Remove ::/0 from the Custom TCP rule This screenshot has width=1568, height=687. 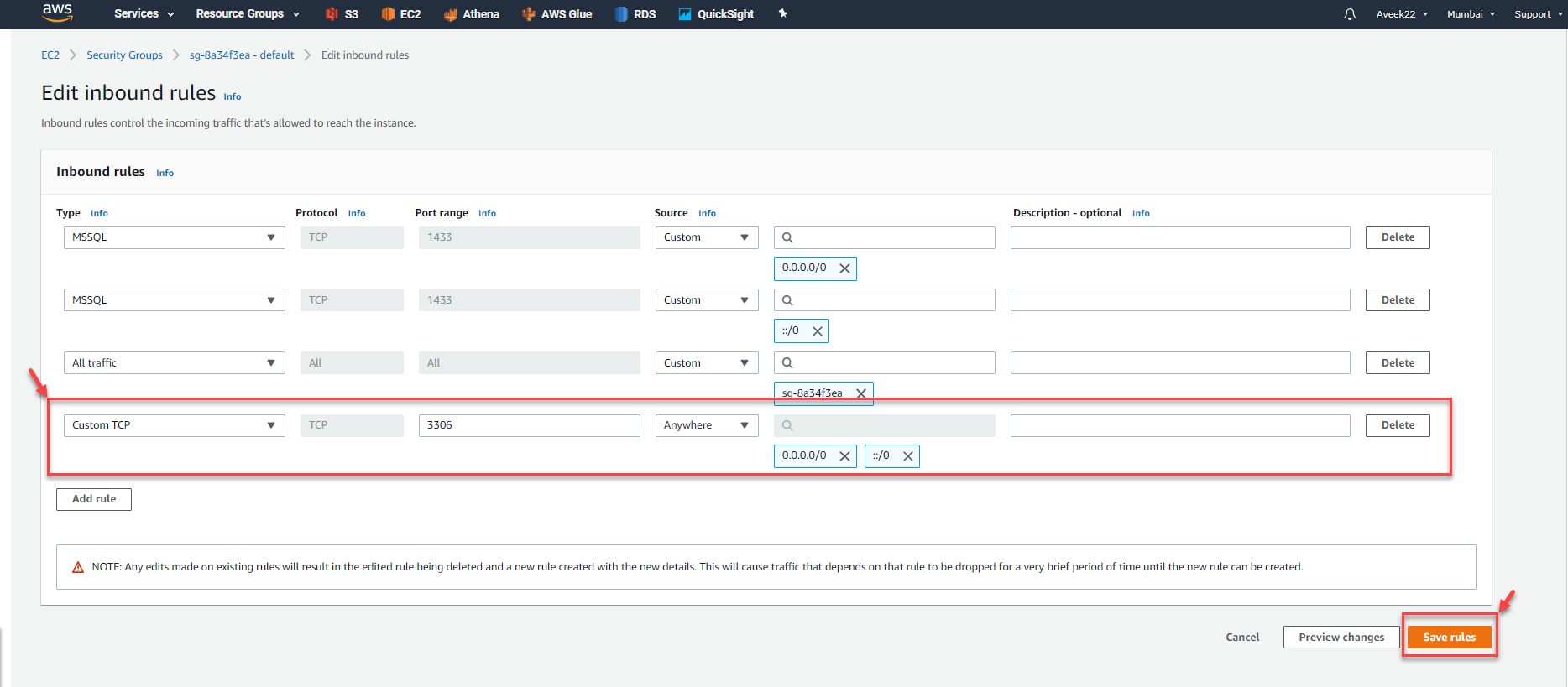(907, 456)
